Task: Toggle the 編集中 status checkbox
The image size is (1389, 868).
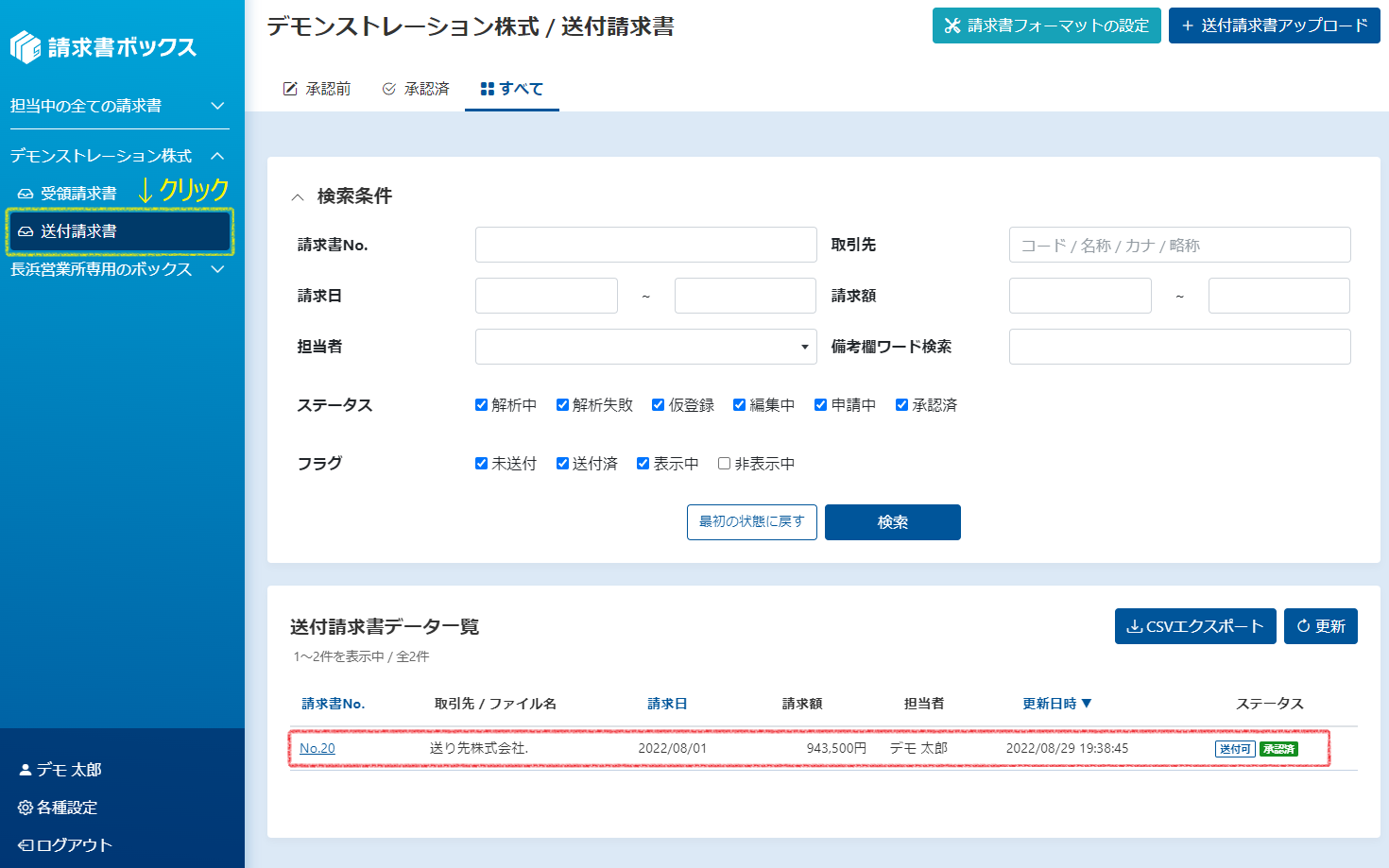Action: (739, 405)
